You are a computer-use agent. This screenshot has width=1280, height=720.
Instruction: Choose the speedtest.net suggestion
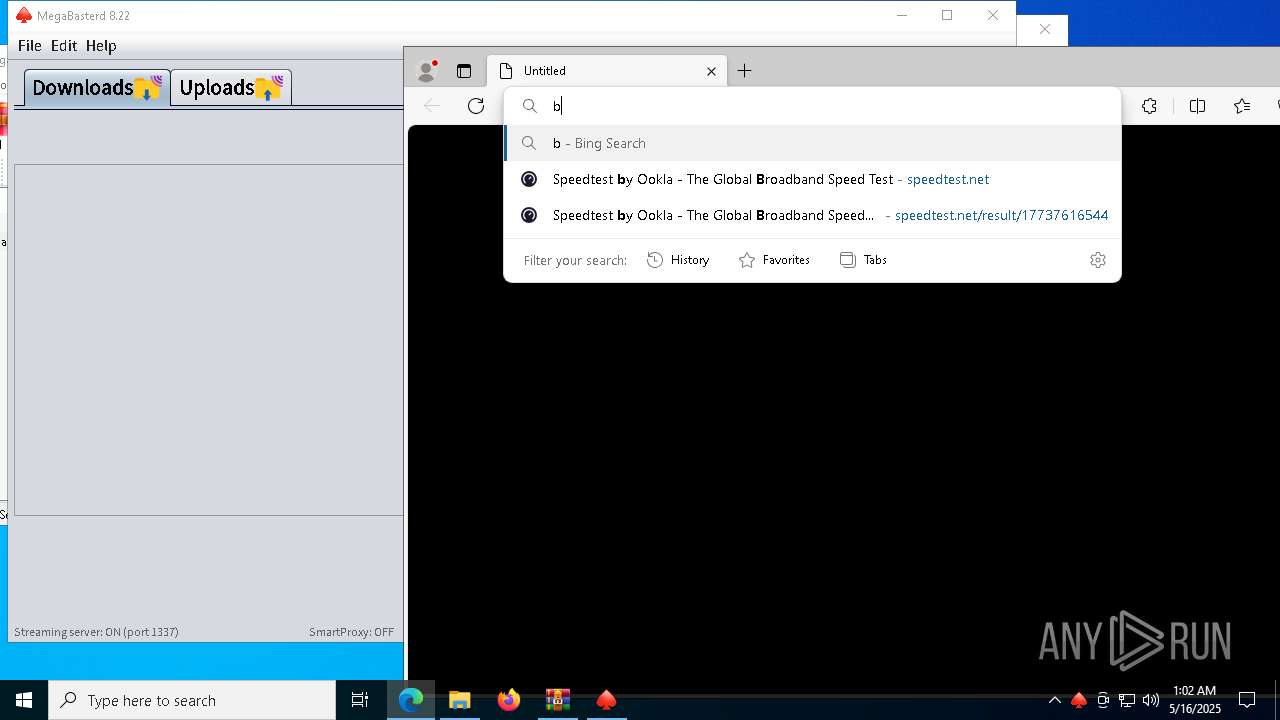pyautogui.click(x=812, y=179)
